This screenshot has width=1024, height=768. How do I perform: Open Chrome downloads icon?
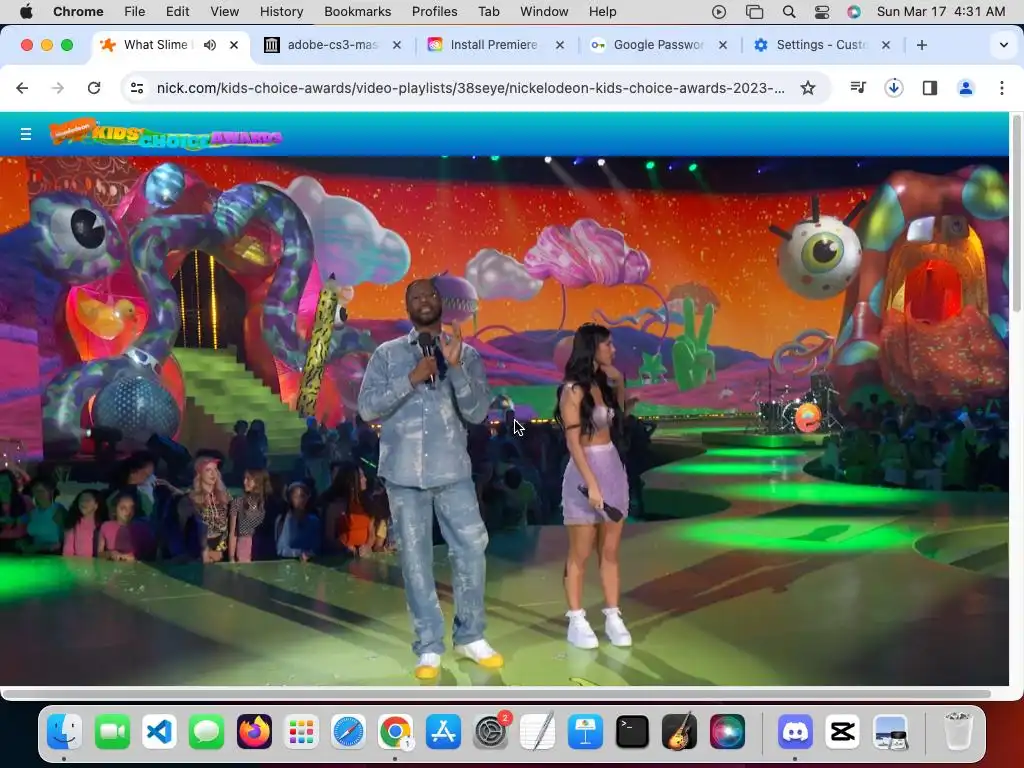[x=894, y=88]
